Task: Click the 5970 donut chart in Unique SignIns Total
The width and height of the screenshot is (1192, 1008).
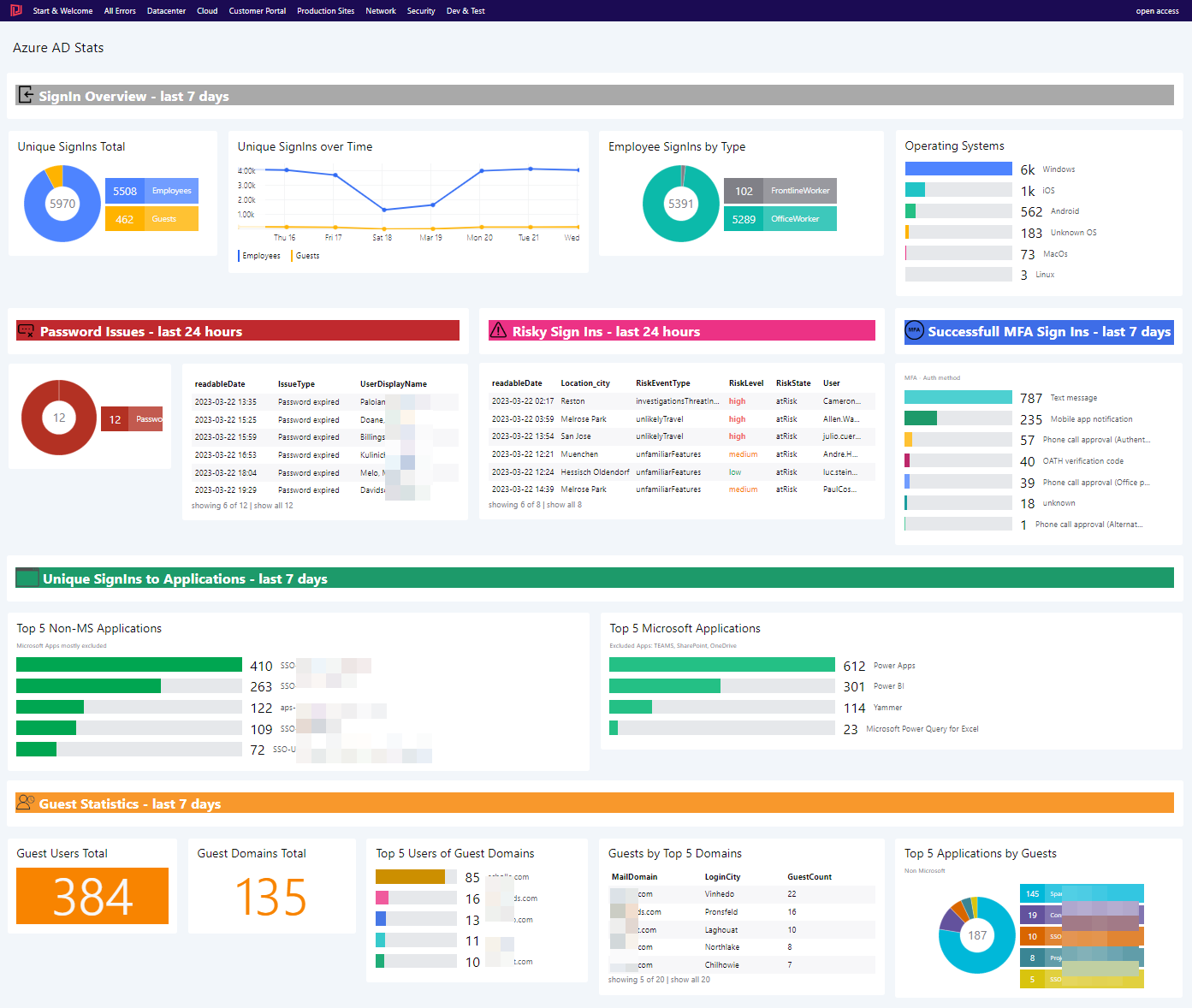Action: pyautogui.click(x=62, y=204)
